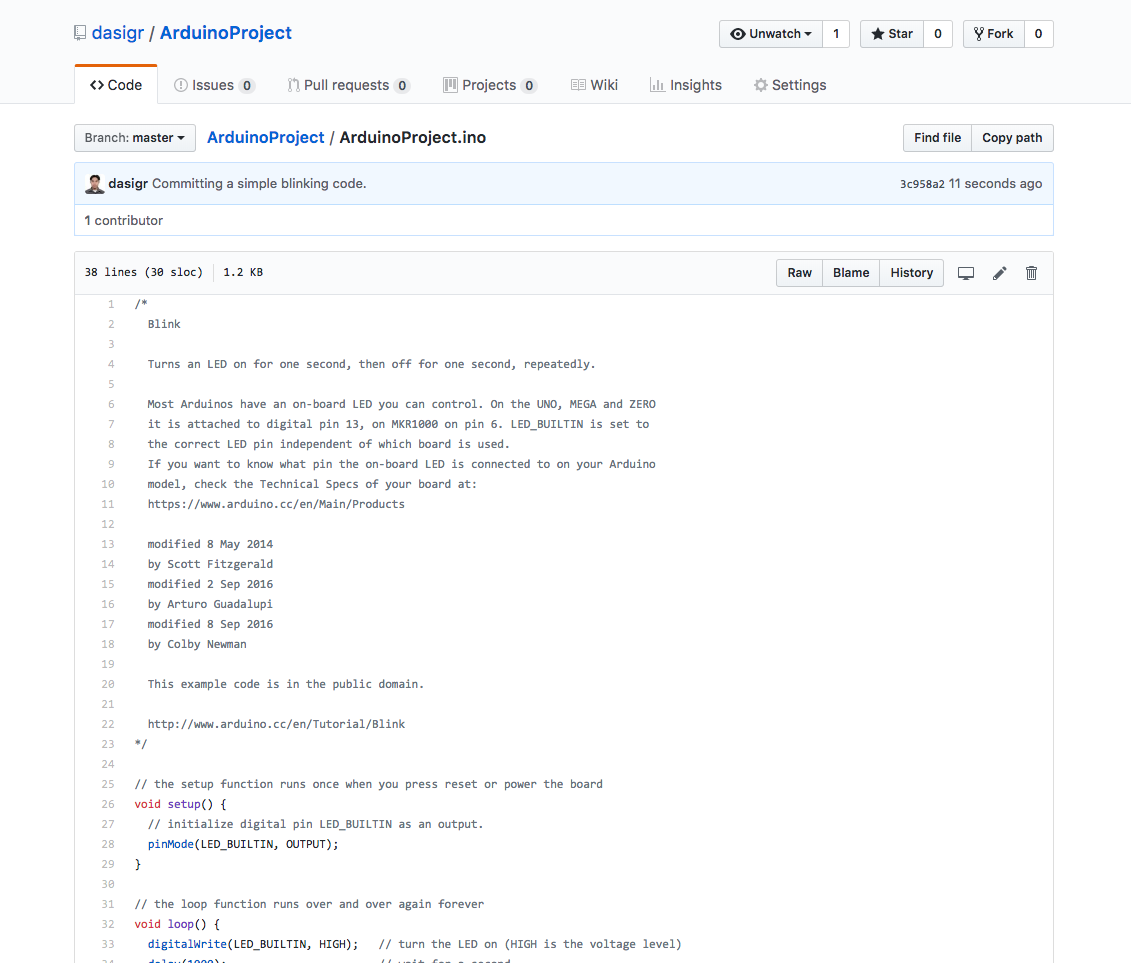Screen dimensions: 1131x963
Task: Click the '38 lines (30 sloc)' file info
Action: coord(144,273)
